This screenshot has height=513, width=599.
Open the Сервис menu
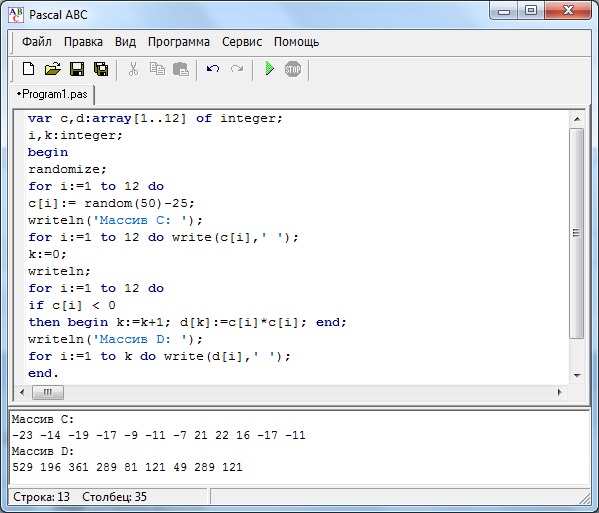242,42
